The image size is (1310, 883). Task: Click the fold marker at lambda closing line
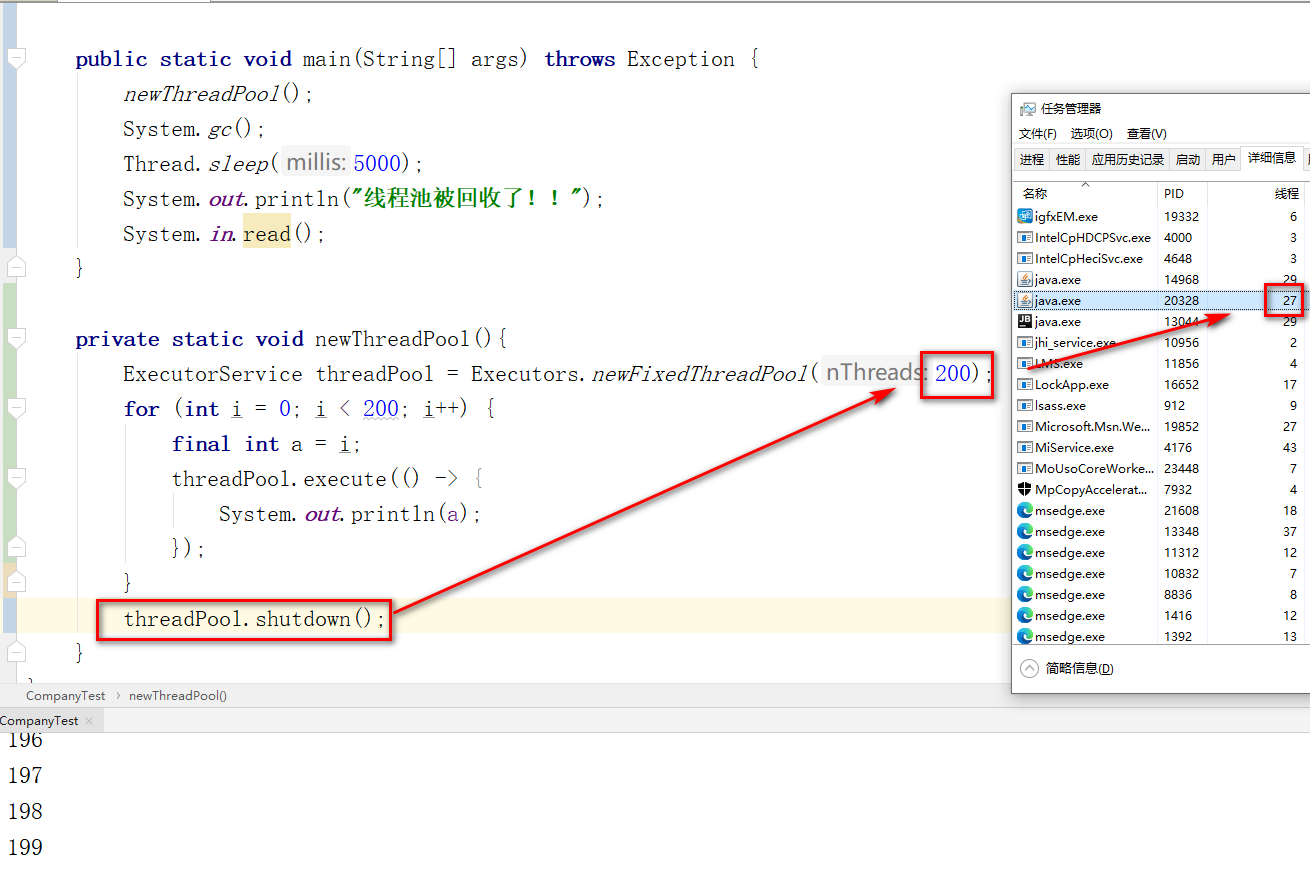pos(16,547)
